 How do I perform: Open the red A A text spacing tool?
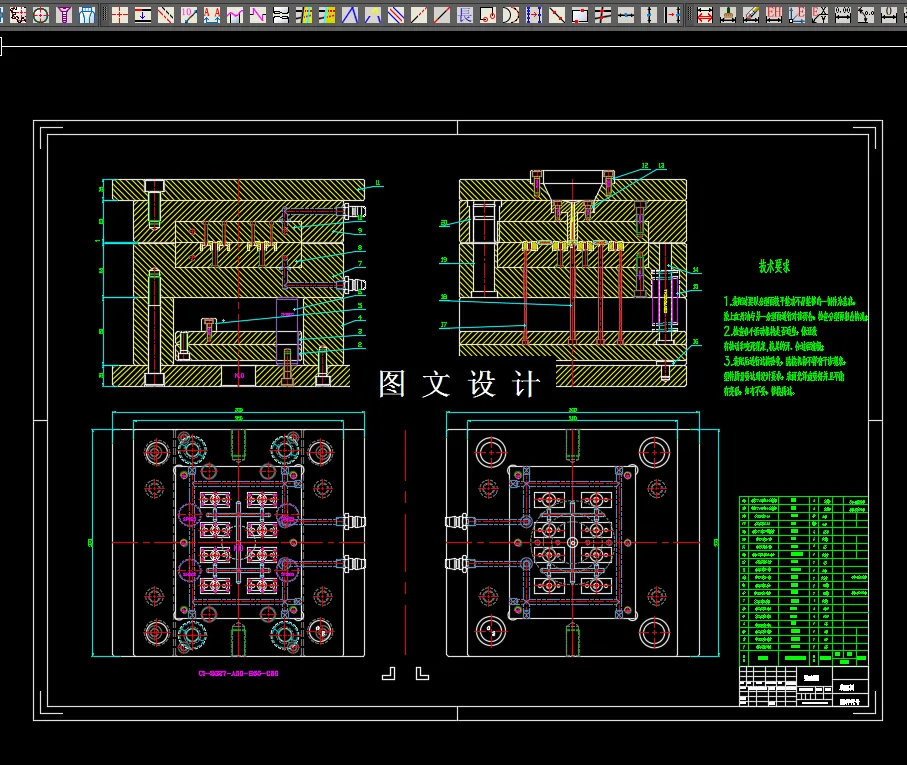pos(212,14)
